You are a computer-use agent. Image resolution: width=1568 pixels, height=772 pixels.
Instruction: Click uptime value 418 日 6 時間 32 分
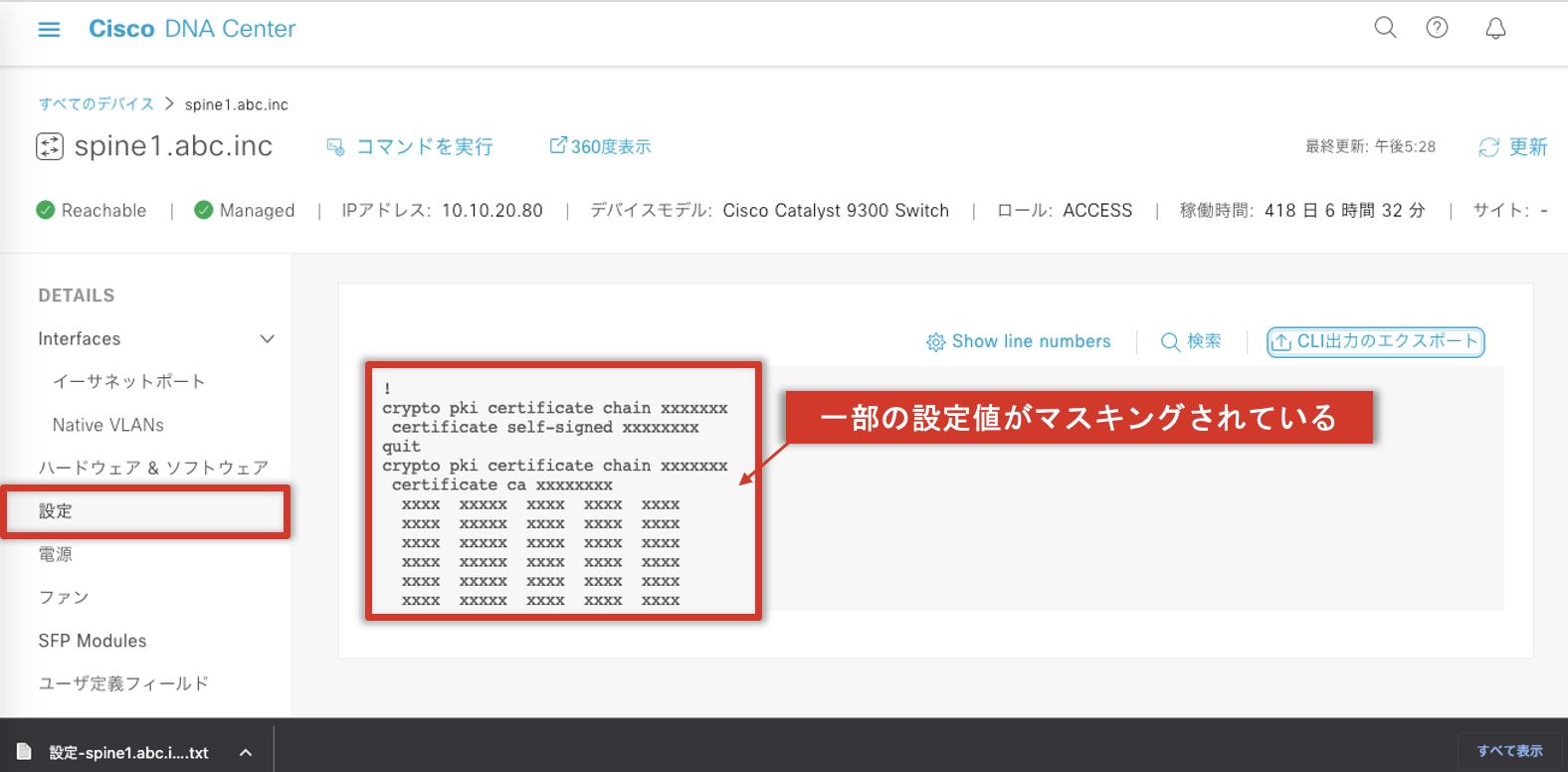(1345, 210)
